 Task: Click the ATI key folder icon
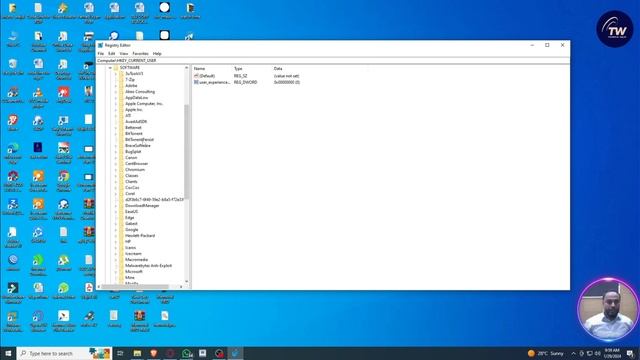tap(121, 116)
